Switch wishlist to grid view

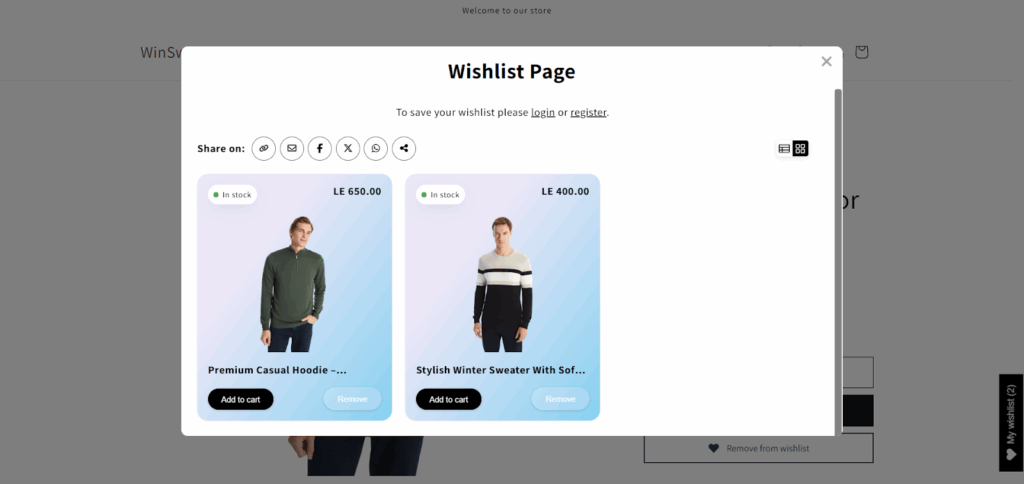(801, 149)
